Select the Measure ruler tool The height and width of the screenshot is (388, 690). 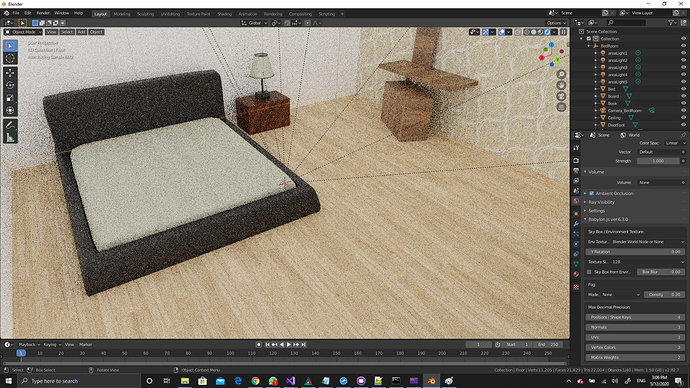click(x=10, y=138)
